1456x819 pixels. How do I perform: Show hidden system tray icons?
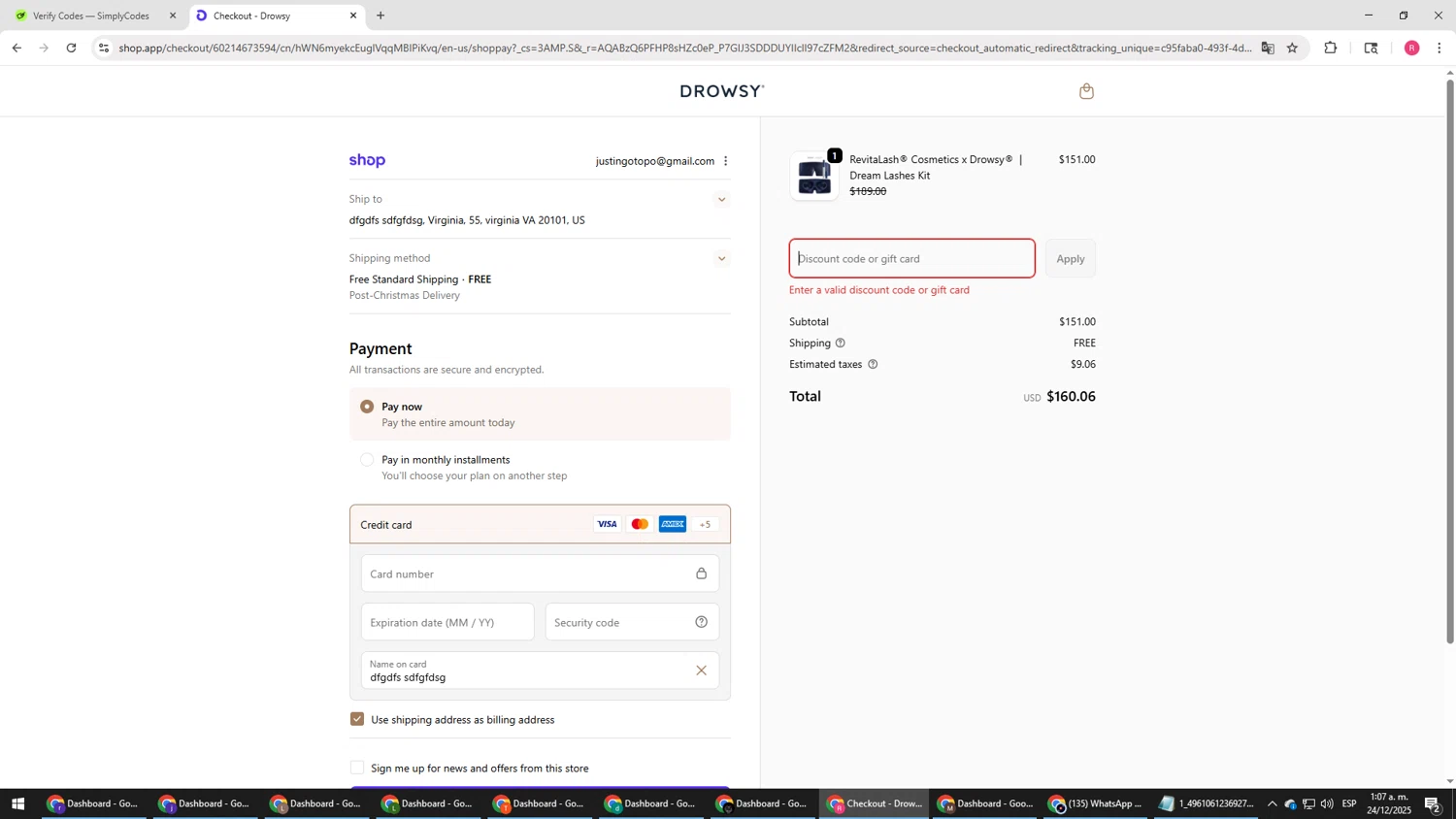pyautogui.click(x=1272, y=803)
